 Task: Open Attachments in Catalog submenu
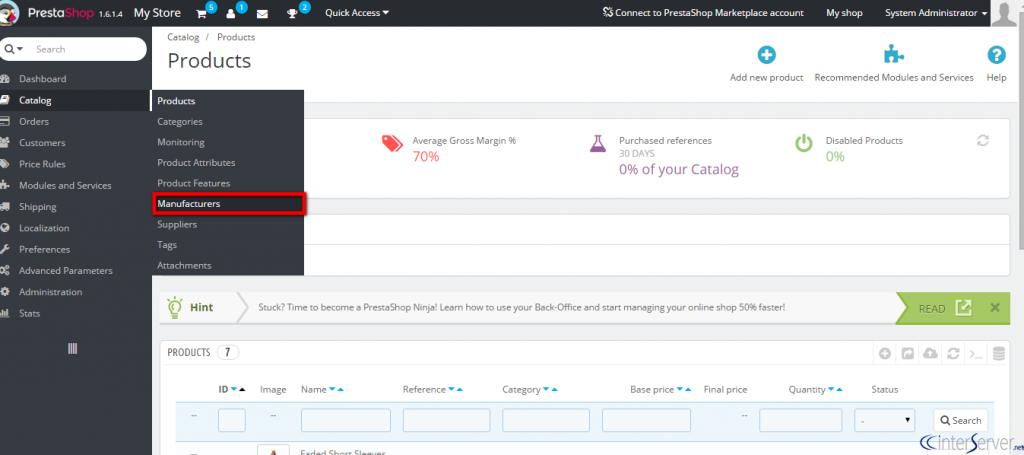click(x=184, y=266)
